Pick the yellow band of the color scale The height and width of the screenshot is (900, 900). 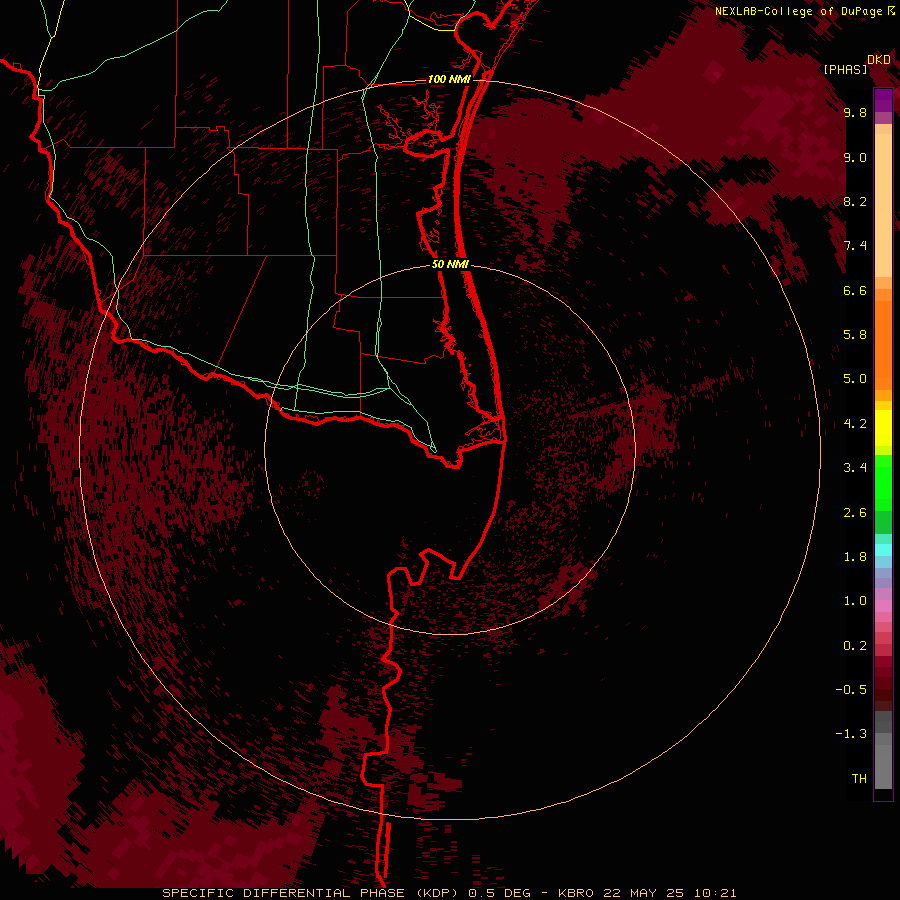[883, 428]
